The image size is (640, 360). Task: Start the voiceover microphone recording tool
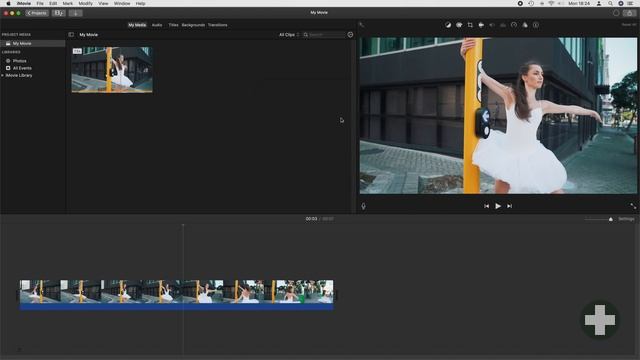(x=363, y=207)
